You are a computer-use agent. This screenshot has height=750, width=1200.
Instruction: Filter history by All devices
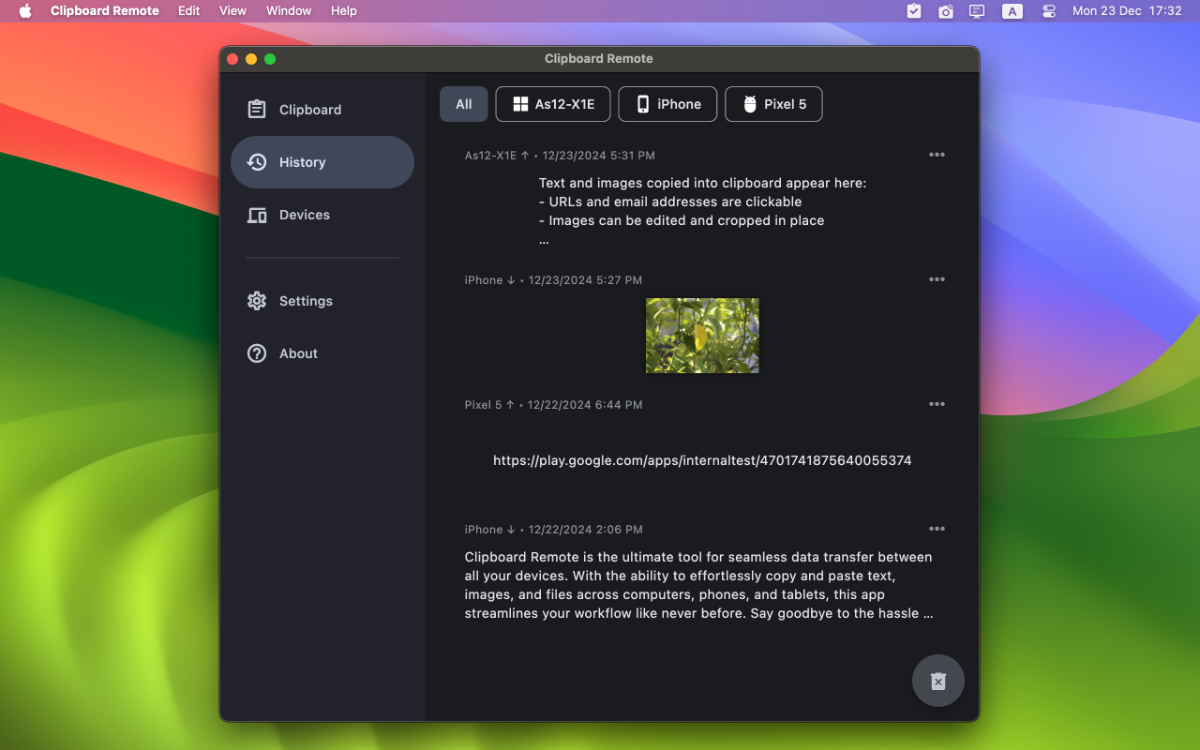coord(464,104)
